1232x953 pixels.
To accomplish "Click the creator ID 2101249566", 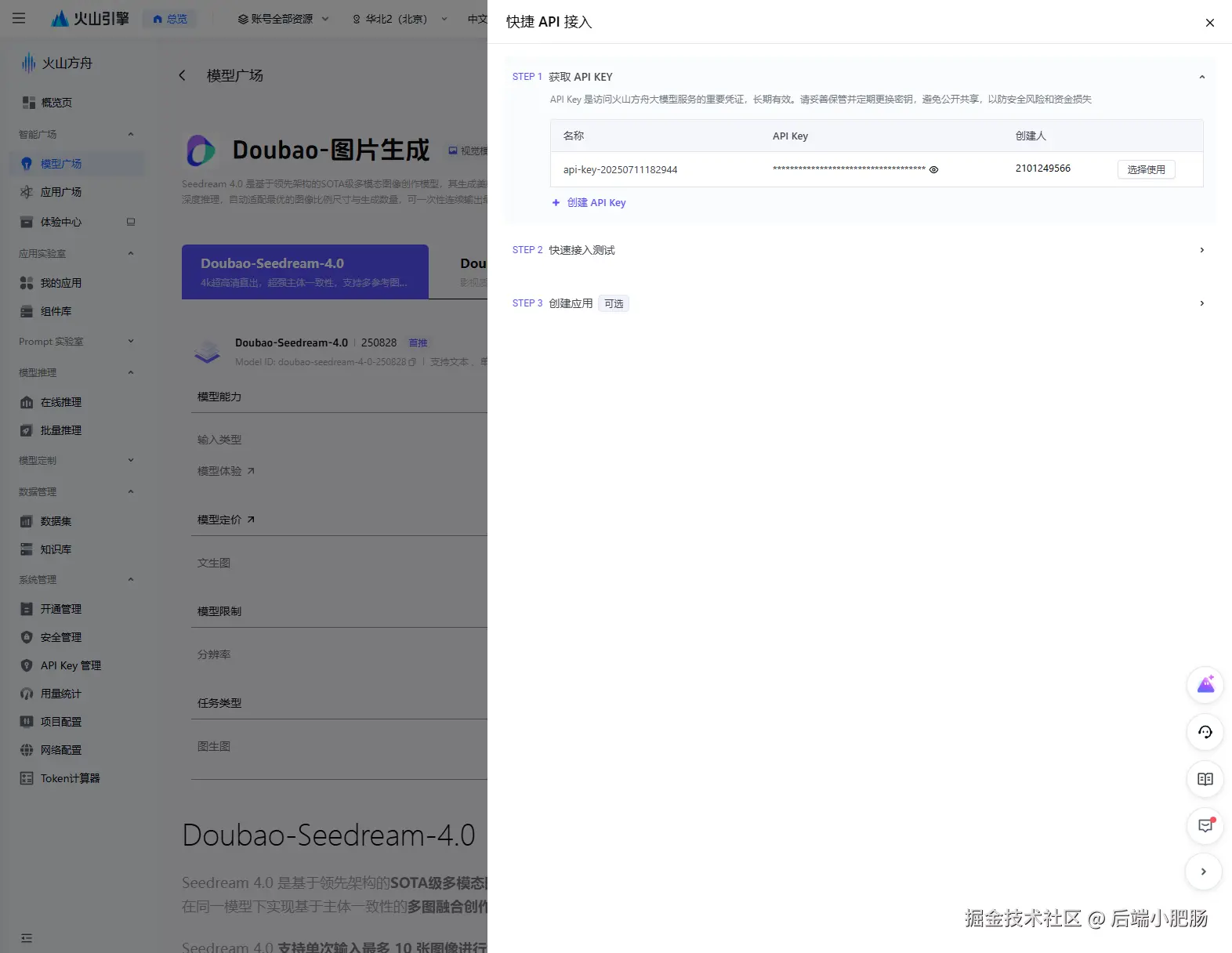I will pos(1043,168).
